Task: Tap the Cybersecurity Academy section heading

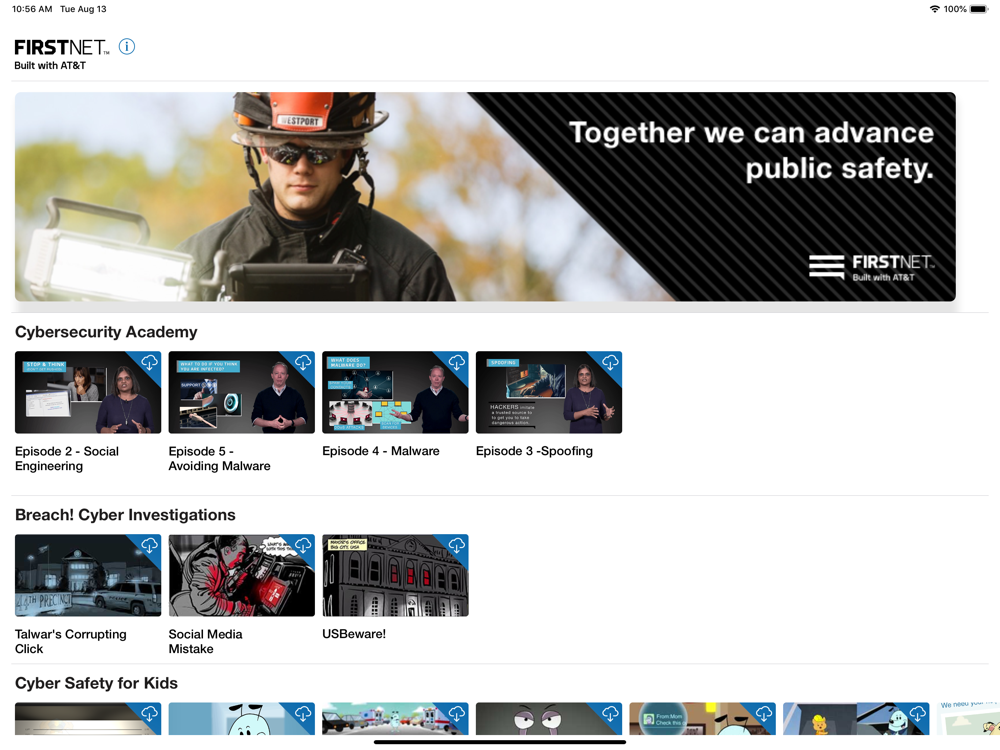Action: tap(106, 332)
